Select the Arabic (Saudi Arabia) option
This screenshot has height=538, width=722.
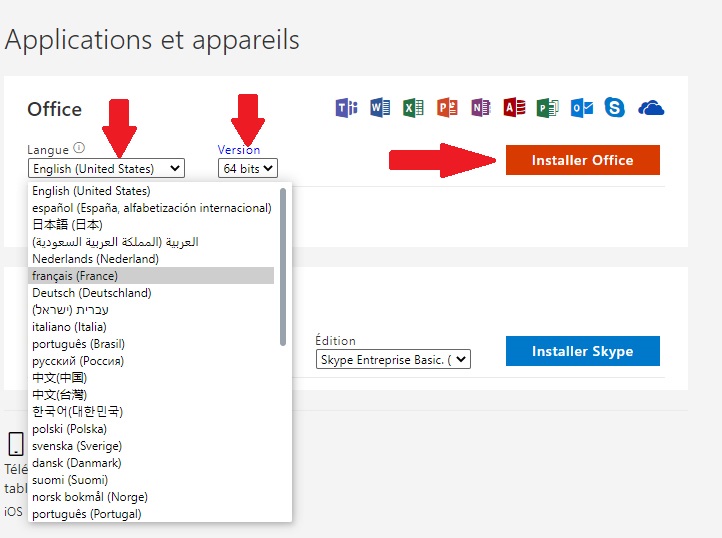click(153, 242)
